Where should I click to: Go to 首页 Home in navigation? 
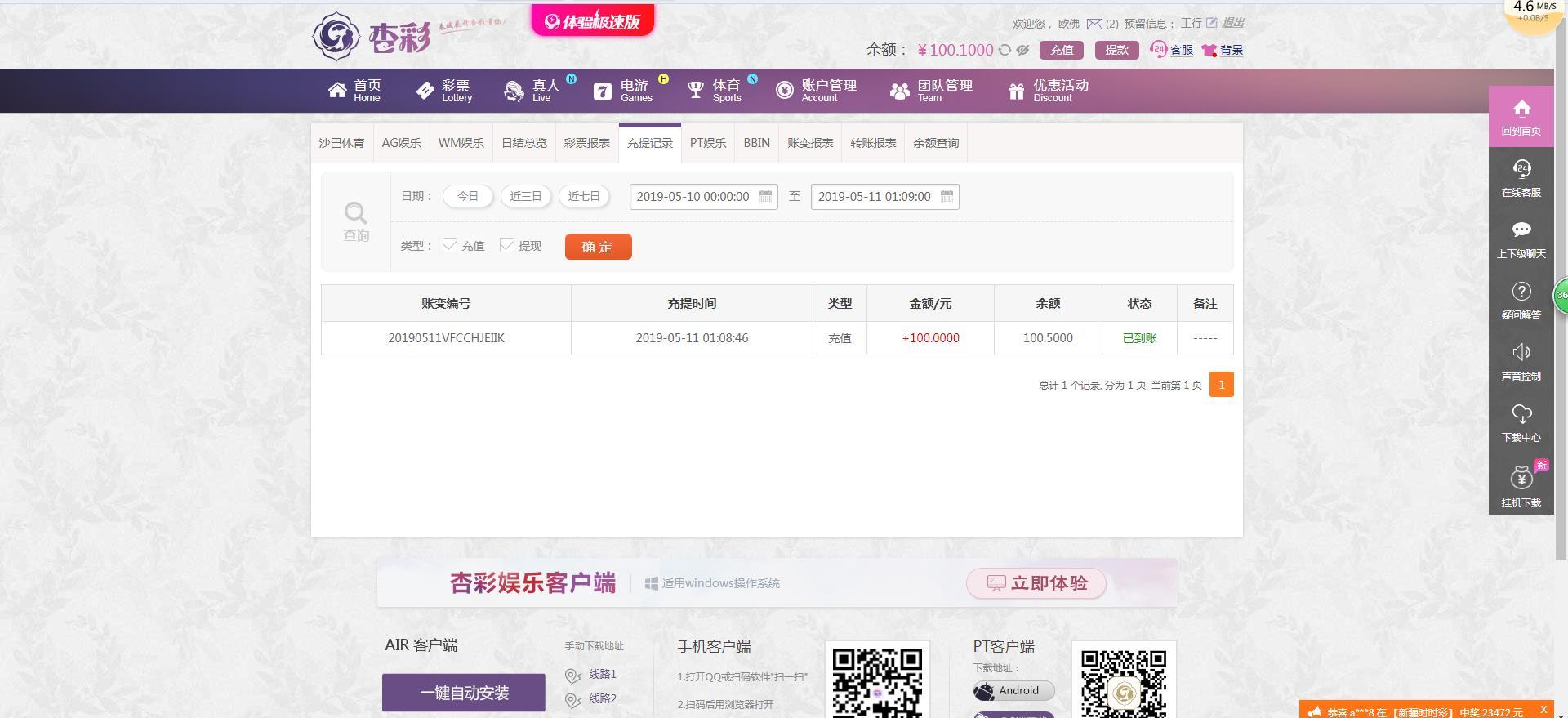tap(354, 91)
